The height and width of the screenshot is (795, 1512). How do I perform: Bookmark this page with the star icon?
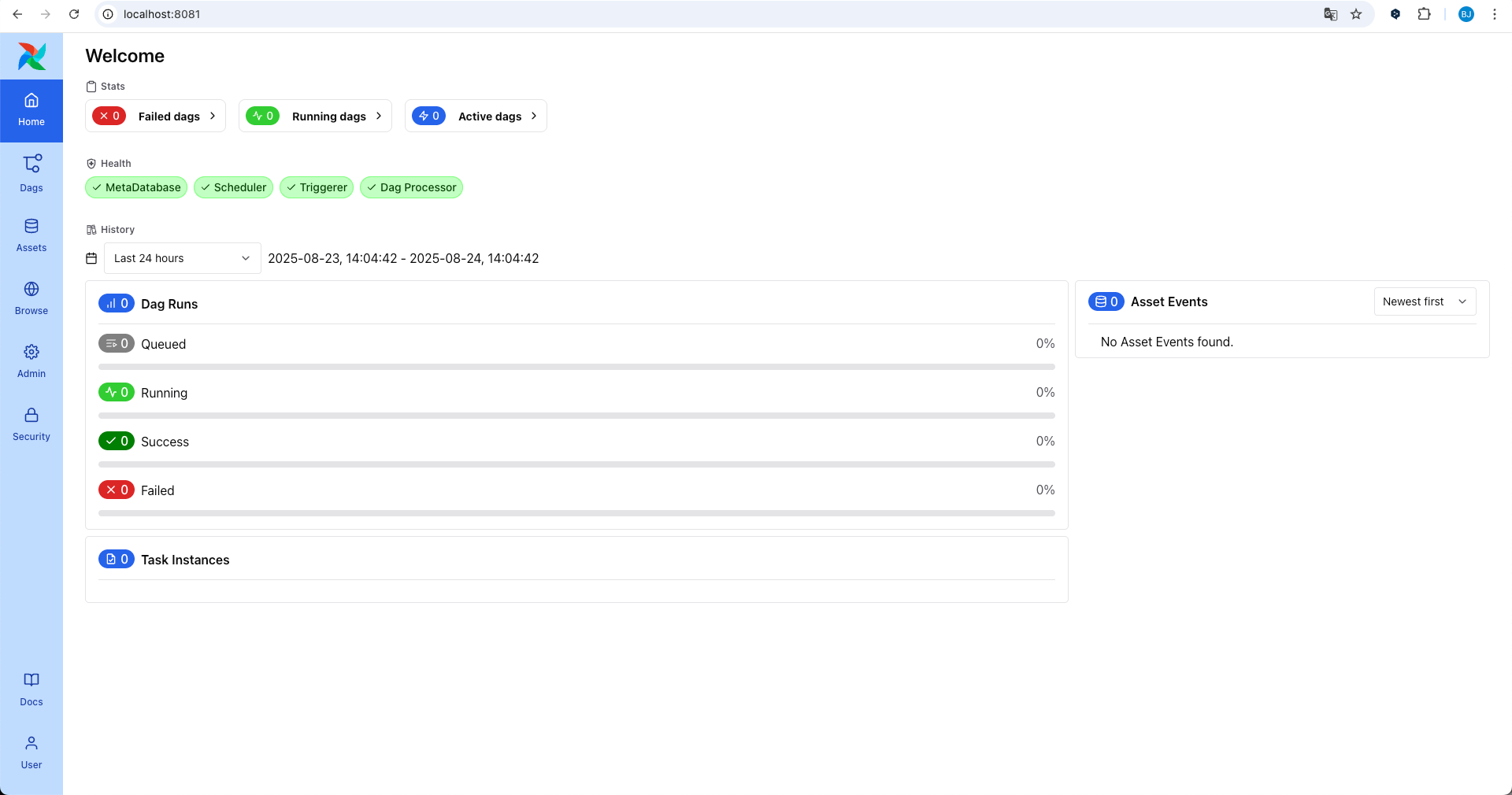coord(1356,14)
